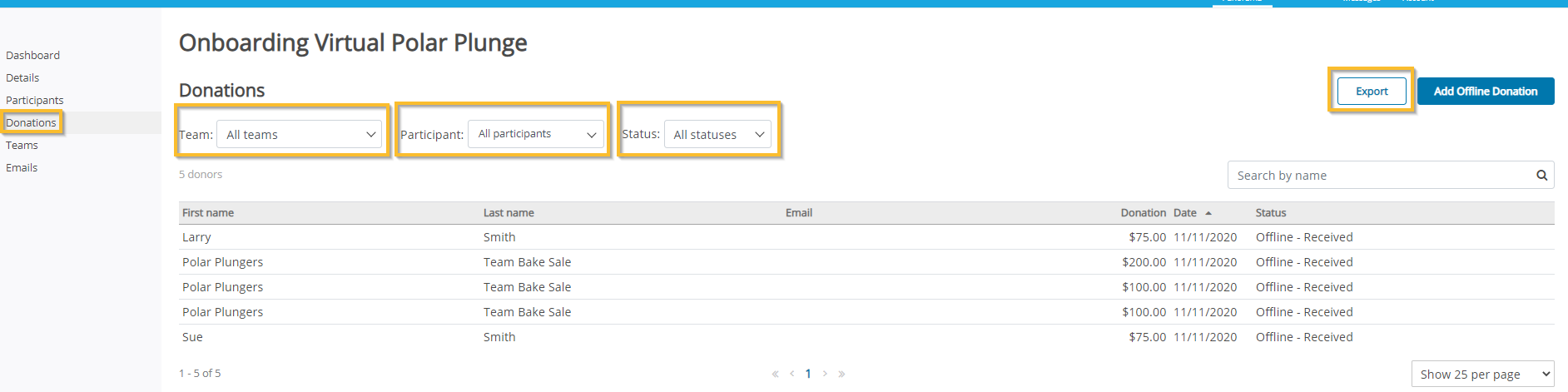
Task: Sort by Status column header
Action: pos(1271,213)
